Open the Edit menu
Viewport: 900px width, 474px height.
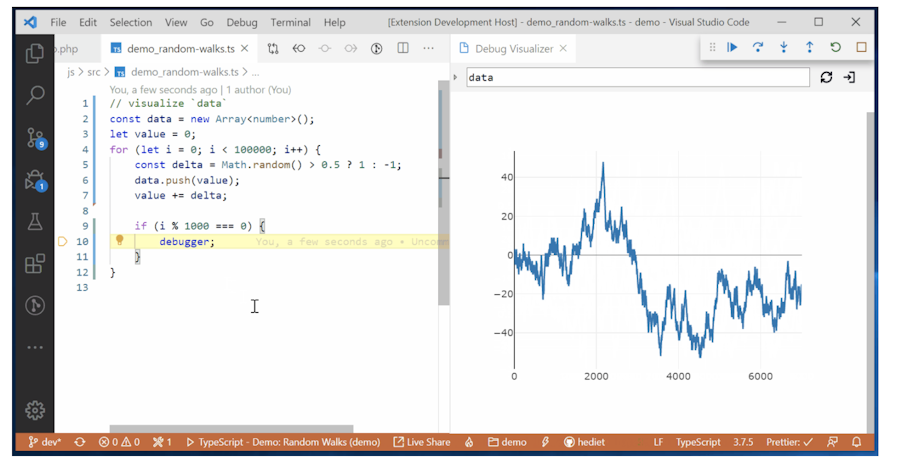(x=88, y=22)
